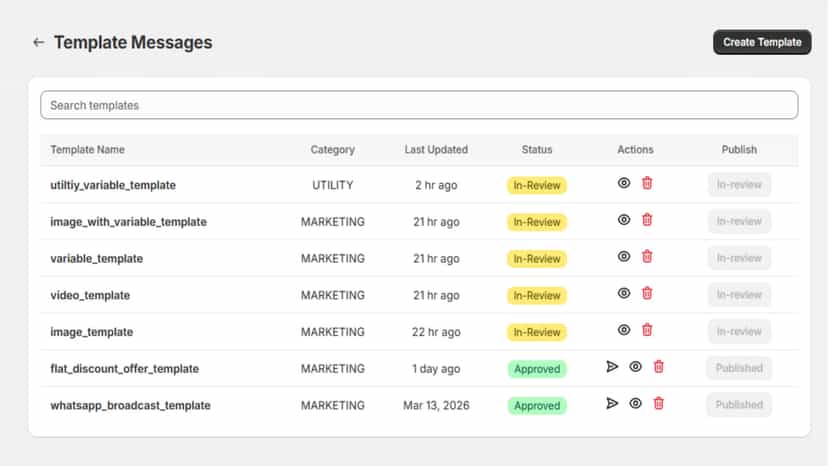Image resolution: width=828 pixels, height=466 pixels.
Task: Send flat_discount_offer_template with the paper-plane icon
Action: pos(612,367)
